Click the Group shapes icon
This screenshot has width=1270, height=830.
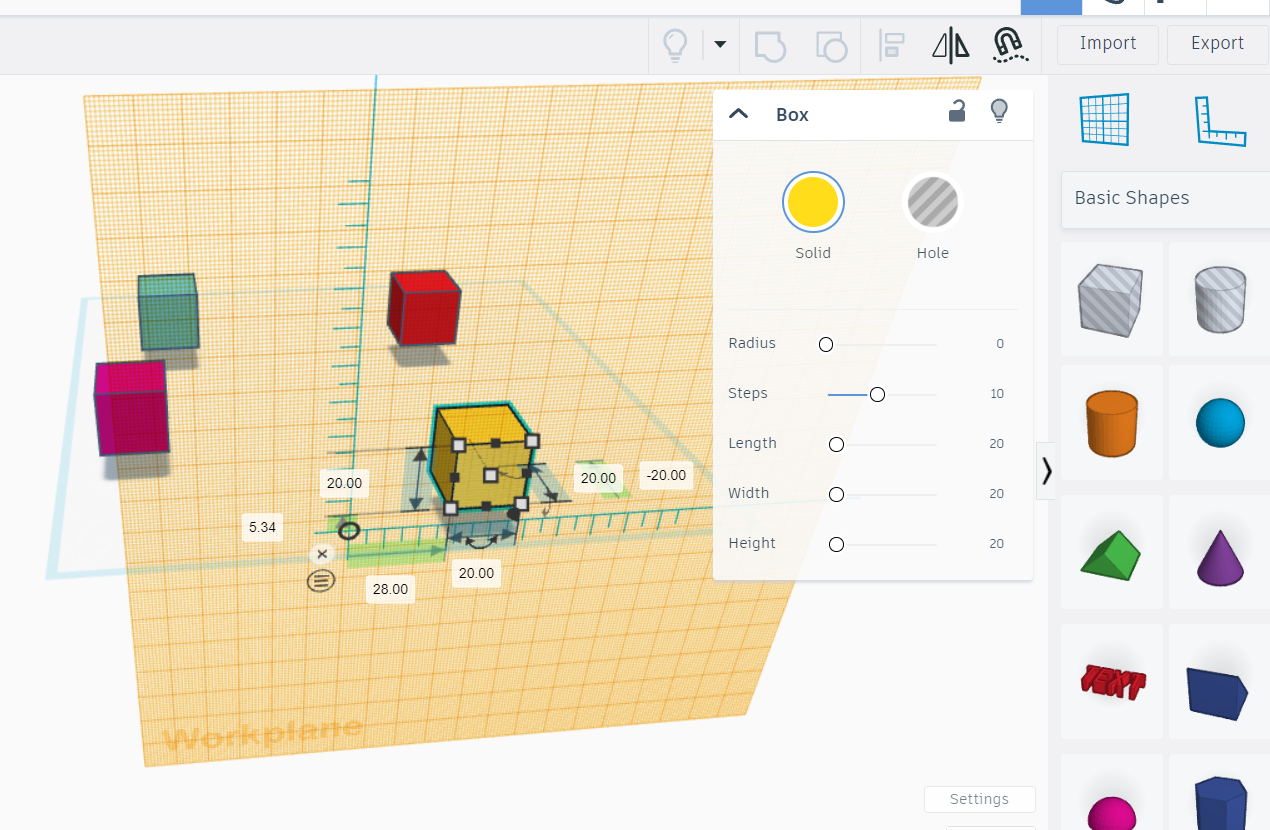coord(769,45)
